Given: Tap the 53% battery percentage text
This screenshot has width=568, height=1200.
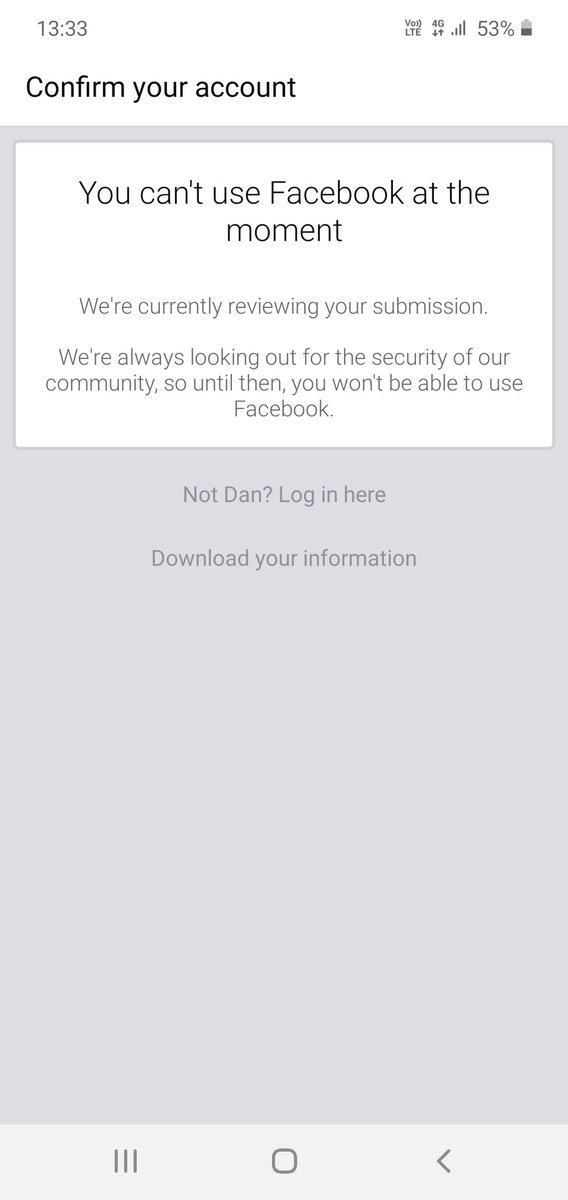Looking at the screenshot, I should [496, 29].
